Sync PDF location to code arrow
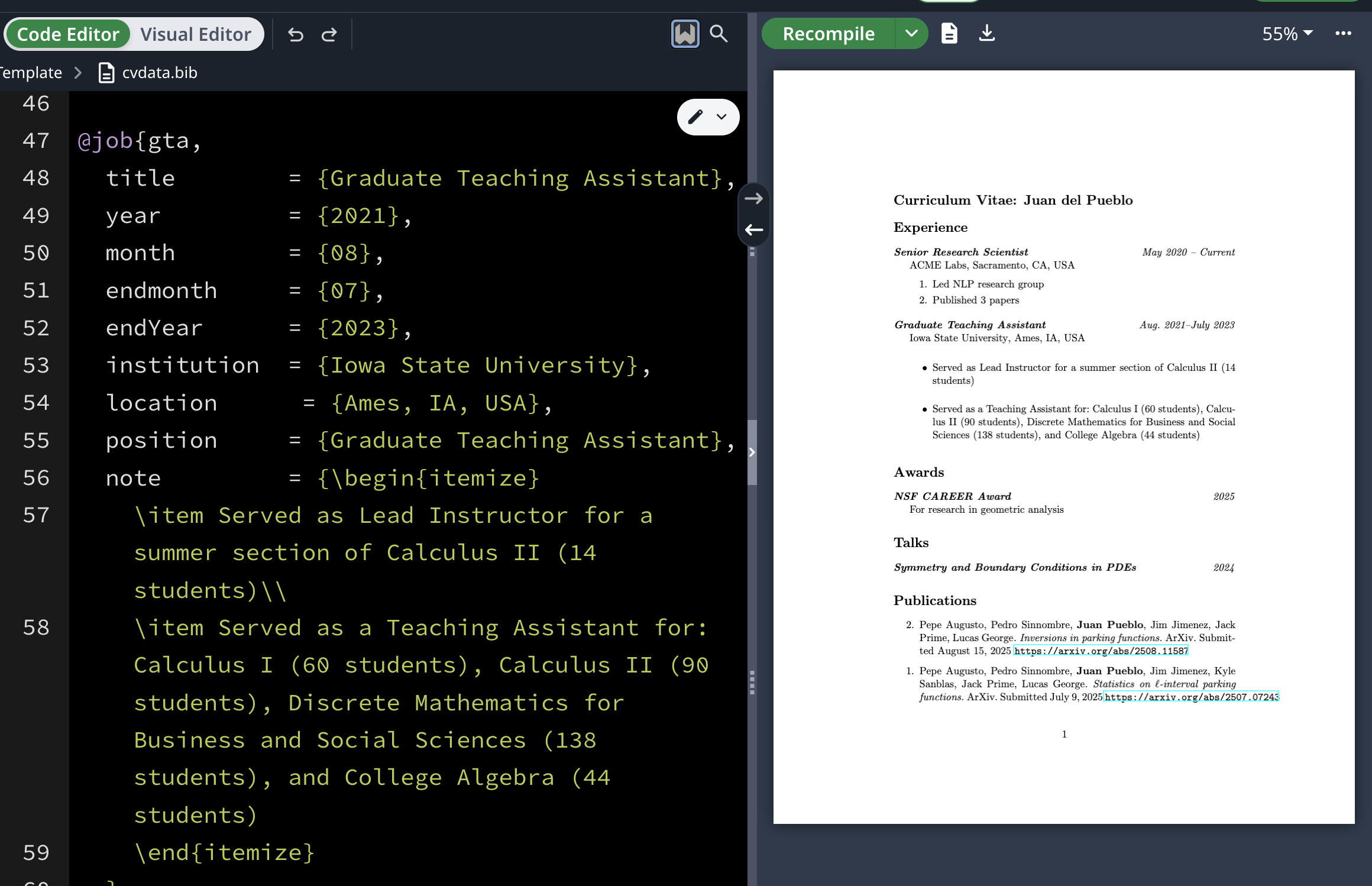 (753, 229)
